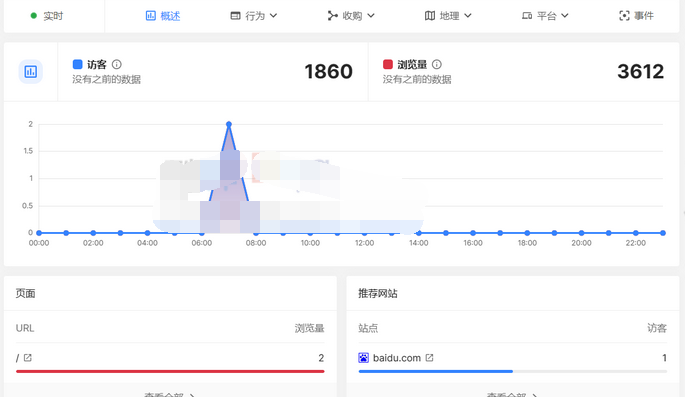Screen dimensions: 685x397
Task: Open the 事件 events tab
Action: coord(637,16)
